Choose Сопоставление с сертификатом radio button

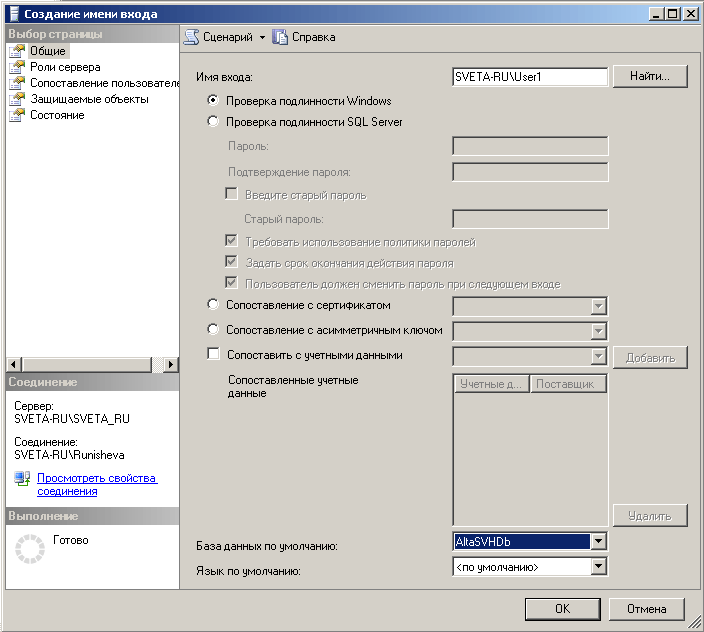212,304
